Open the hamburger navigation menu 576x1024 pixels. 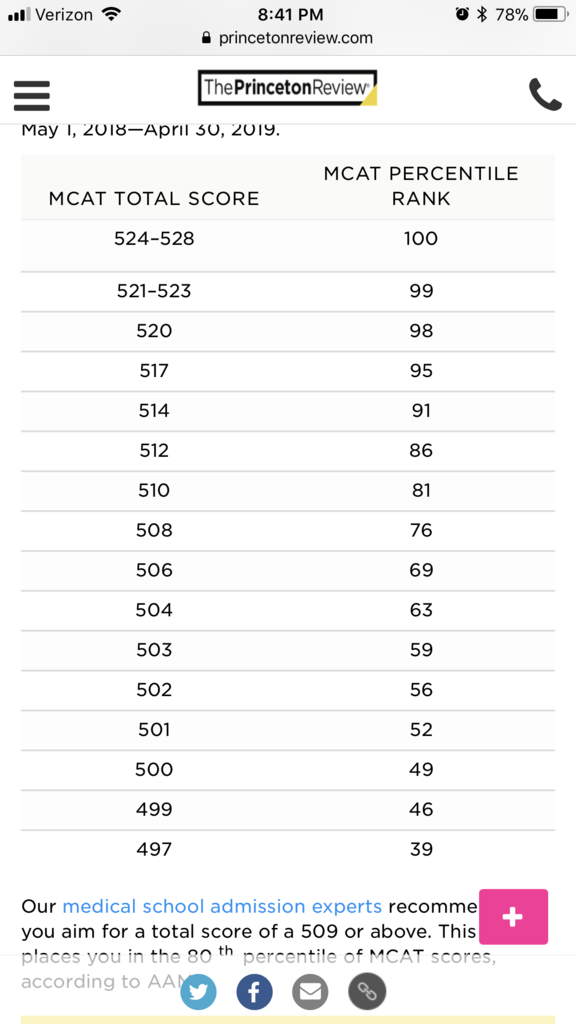[x=32, y=96]
